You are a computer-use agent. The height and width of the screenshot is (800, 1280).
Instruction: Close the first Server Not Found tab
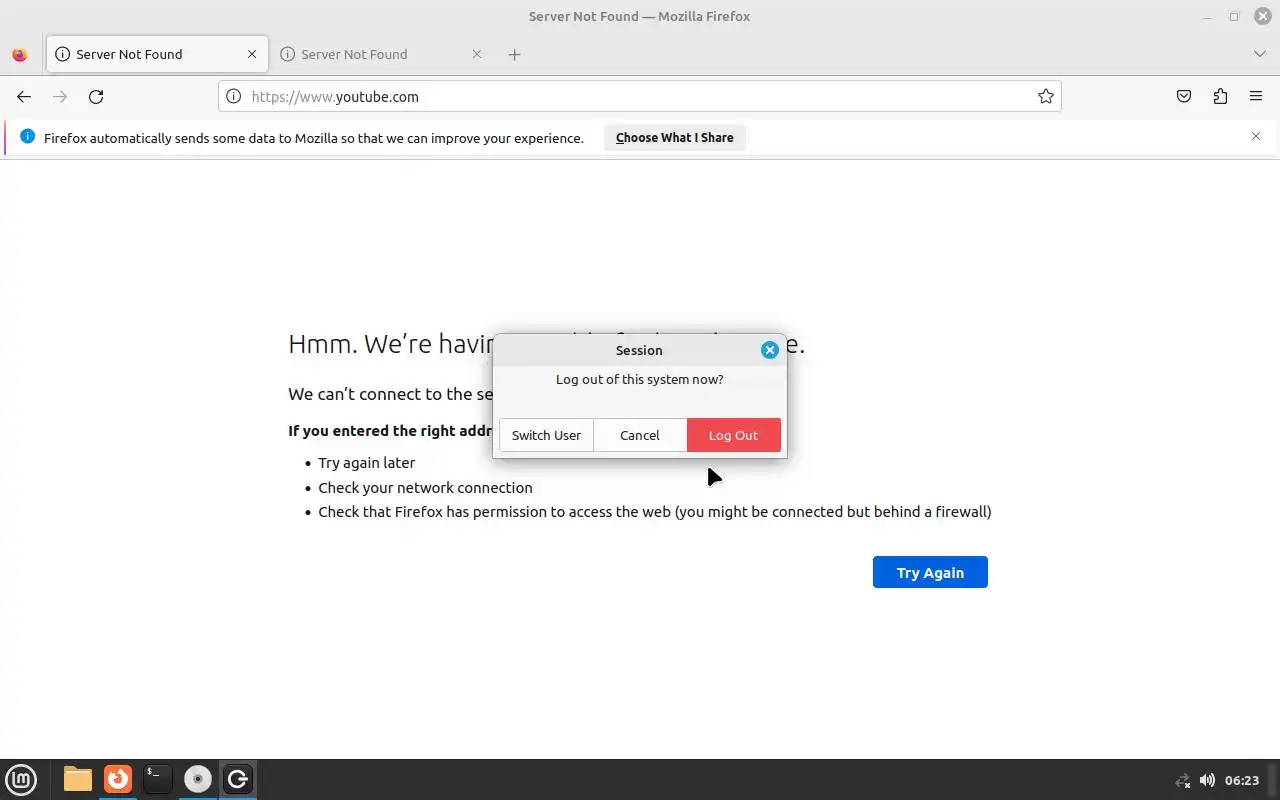click(252, 54)
